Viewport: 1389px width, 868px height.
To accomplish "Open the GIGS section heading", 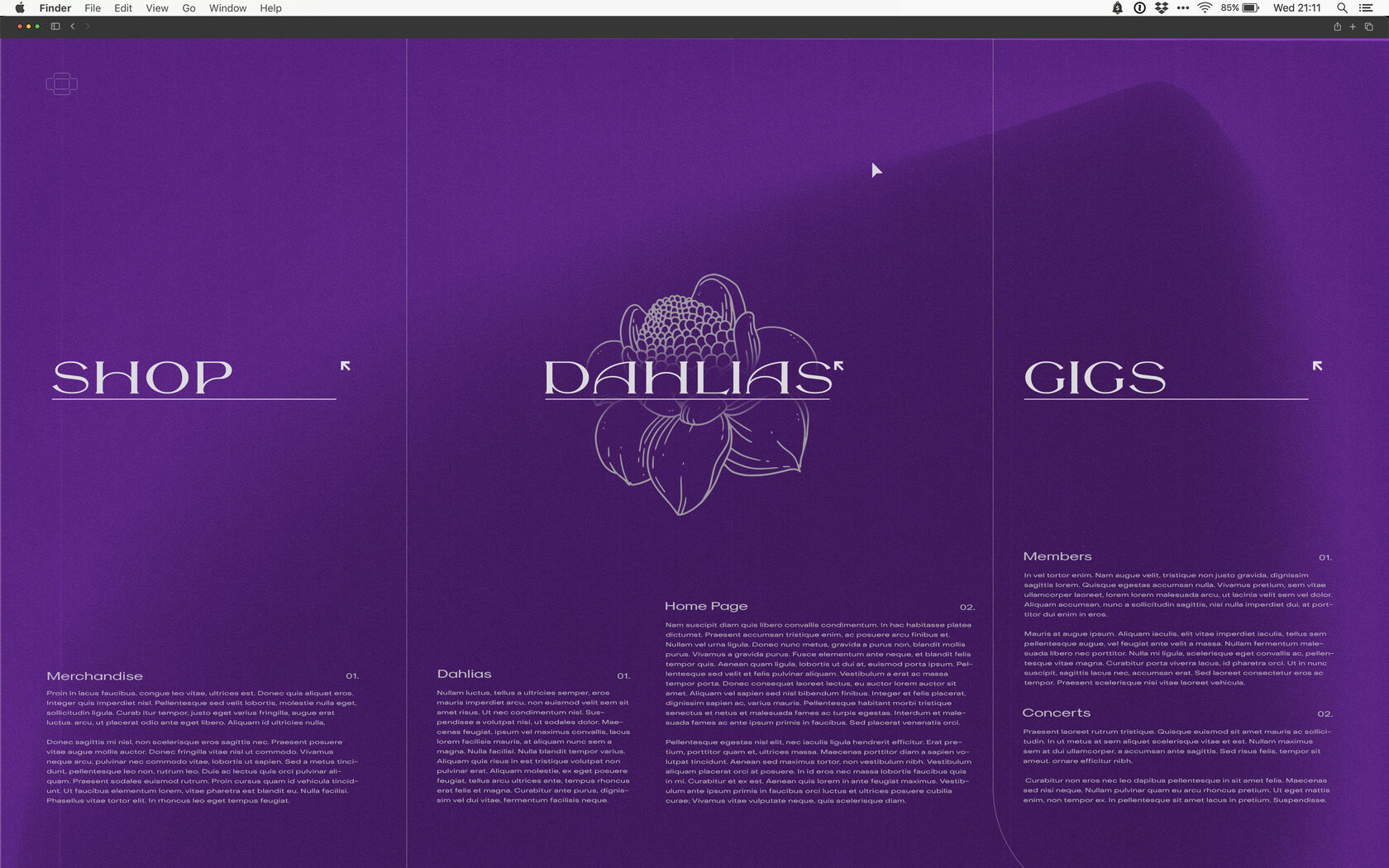I will [1095, 378].
